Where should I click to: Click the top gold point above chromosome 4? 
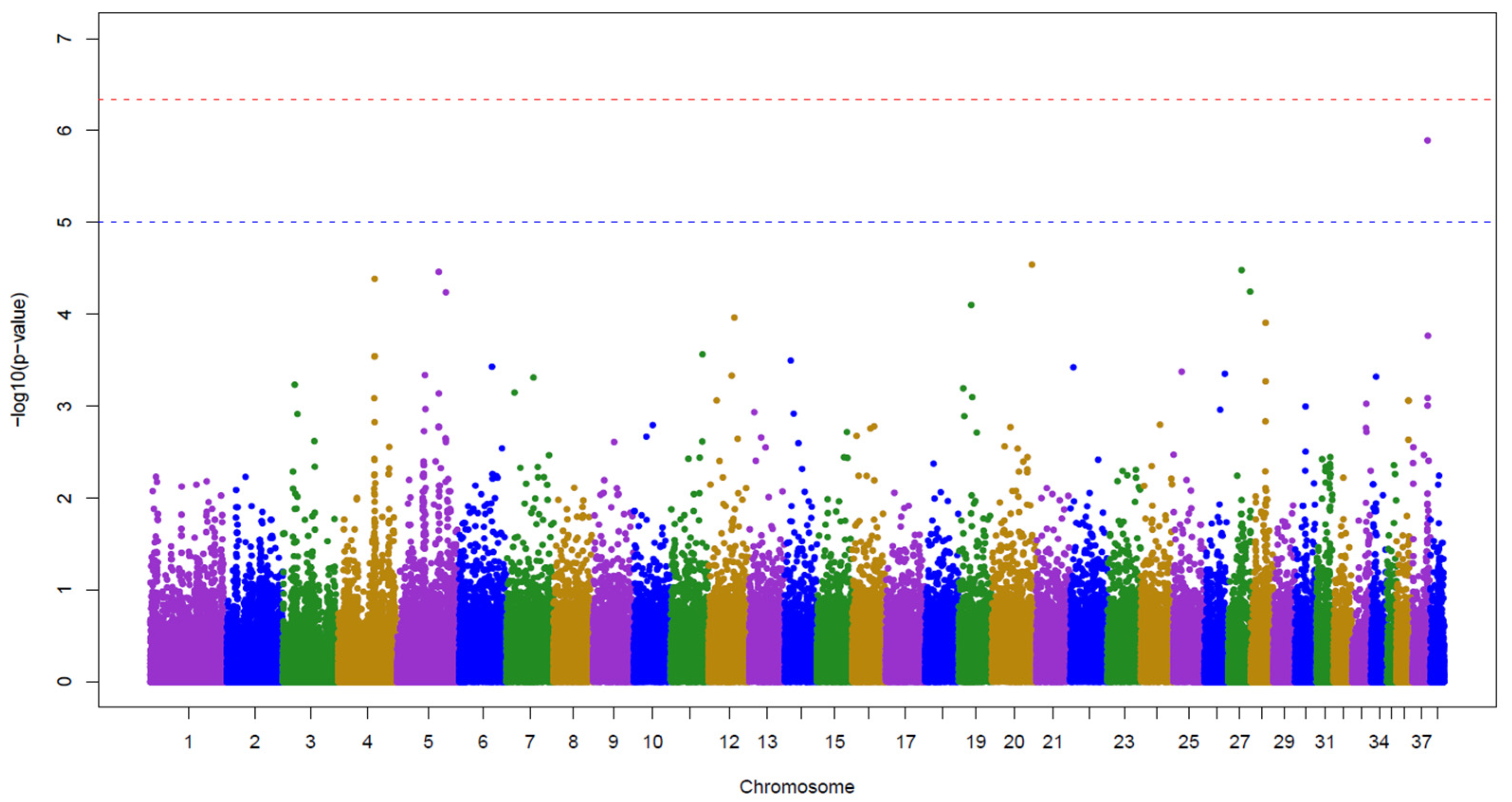click(375, 279)
